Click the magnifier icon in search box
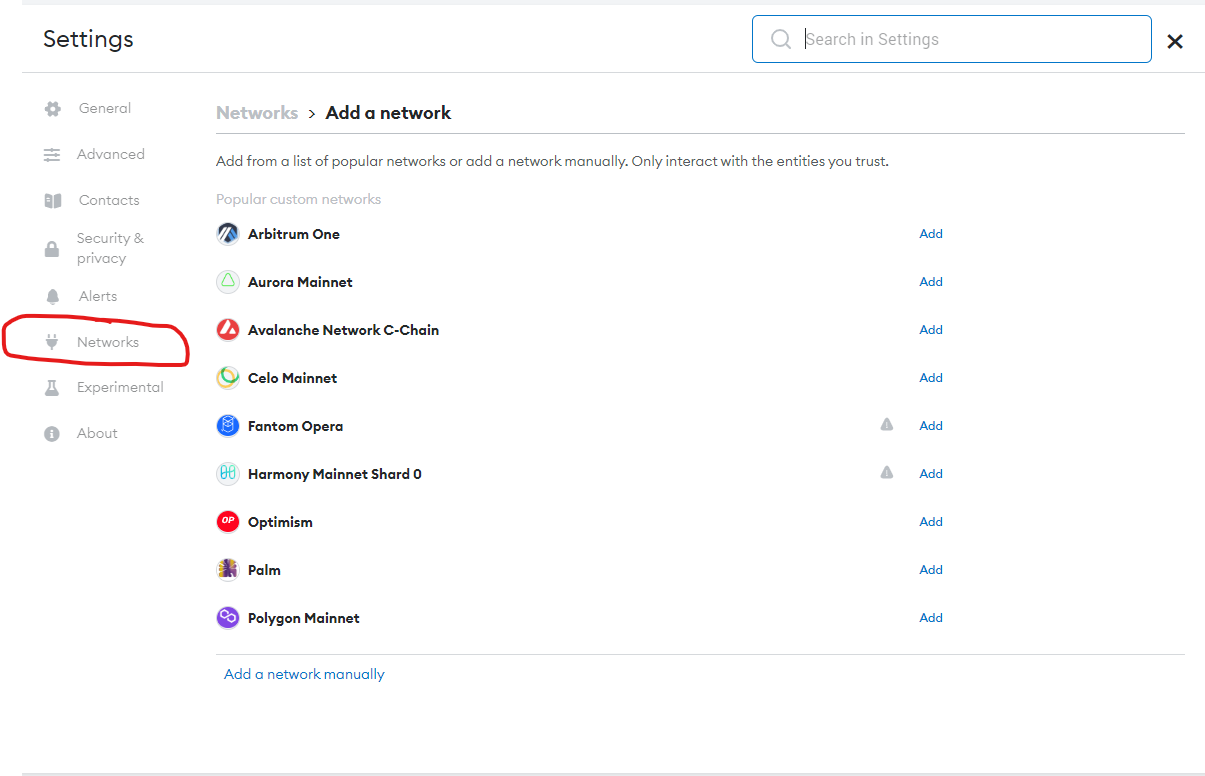Image resolution: width=1205 pixels, height=776 pixels. (x=781, y=39)
